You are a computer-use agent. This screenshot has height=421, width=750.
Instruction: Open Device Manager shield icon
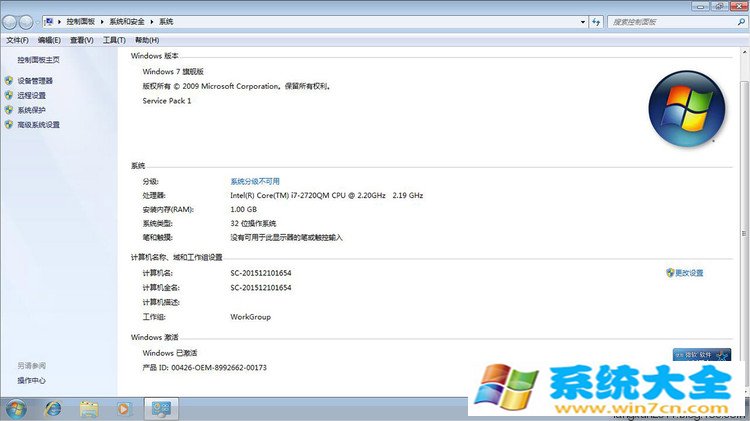pyautogui.click(x=9, y=80)
